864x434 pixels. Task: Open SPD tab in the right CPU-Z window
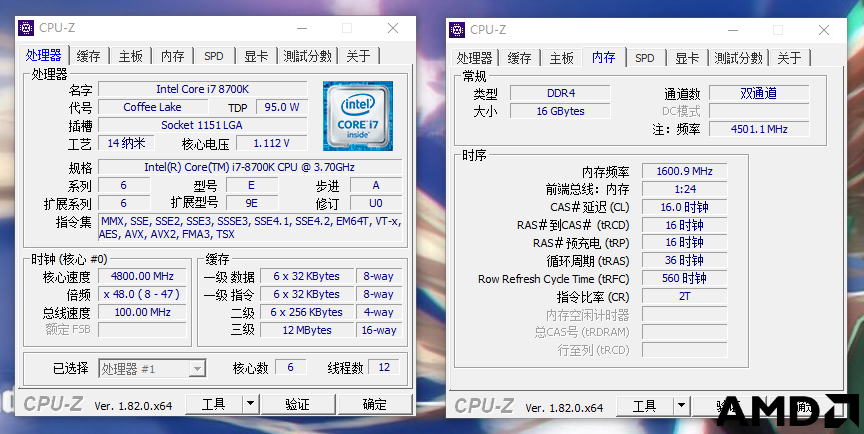click(x=645, y=58)
